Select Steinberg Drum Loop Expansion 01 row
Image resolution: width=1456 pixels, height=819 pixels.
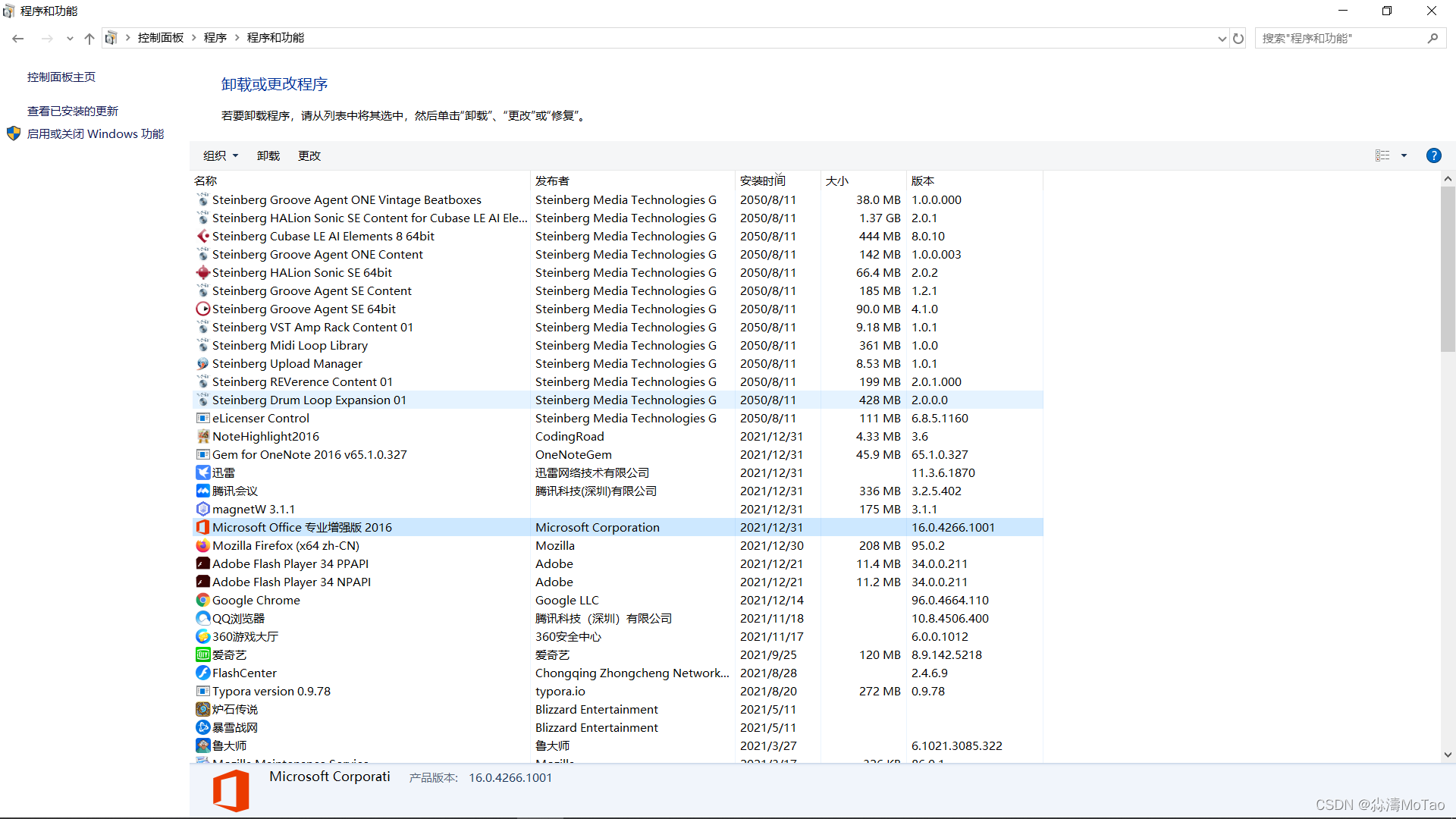coord(618,400)
